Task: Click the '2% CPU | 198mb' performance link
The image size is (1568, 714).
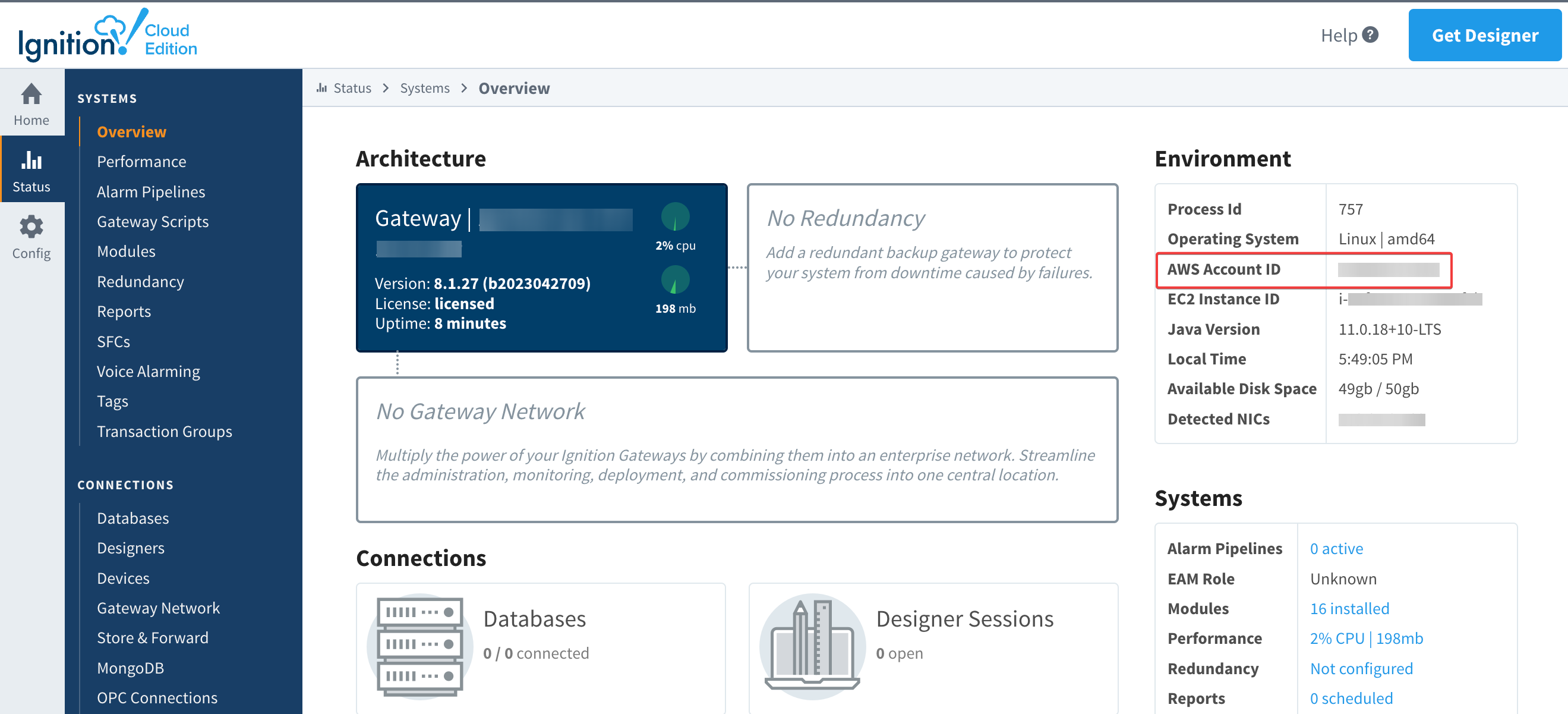Action: (x=1366, y=638)
